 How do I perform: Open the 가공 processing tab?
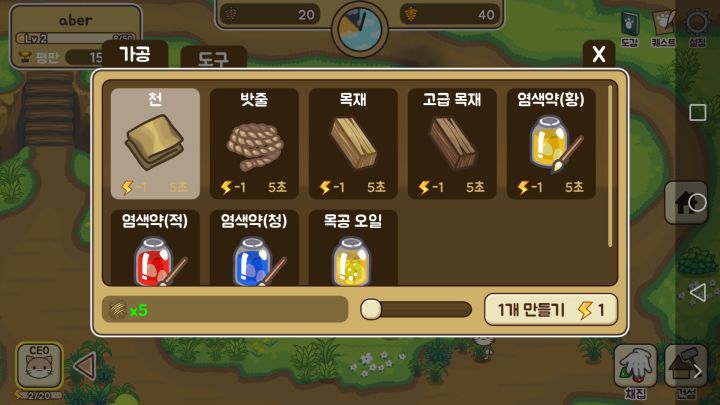135,54
